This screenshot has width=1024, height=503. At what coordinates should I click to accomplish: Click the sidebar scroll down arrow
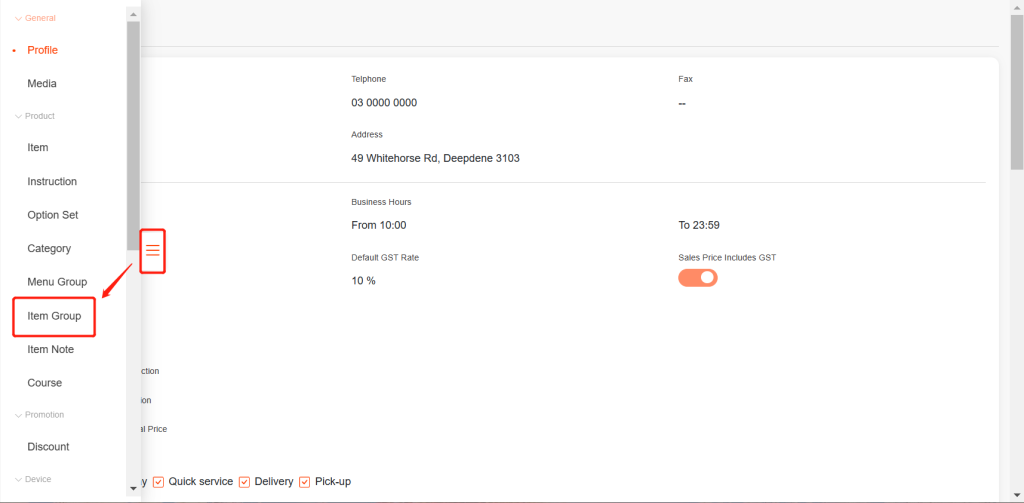(133, 488)
